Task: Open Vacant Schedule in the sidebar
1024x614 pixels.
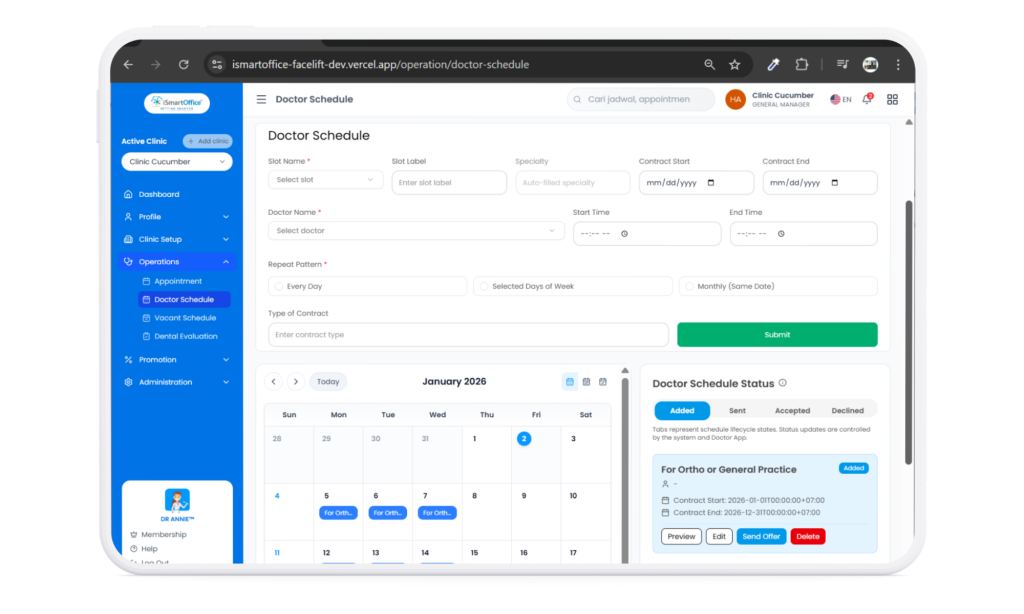Action: coord(185,318)
